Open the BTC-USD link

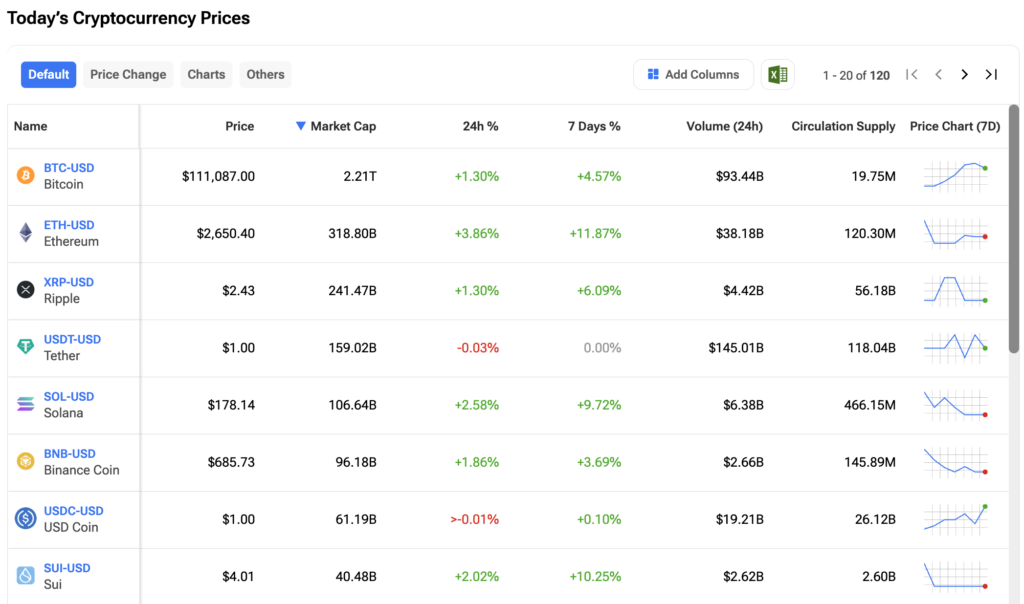pyautogui.click(x=69, y=168)
